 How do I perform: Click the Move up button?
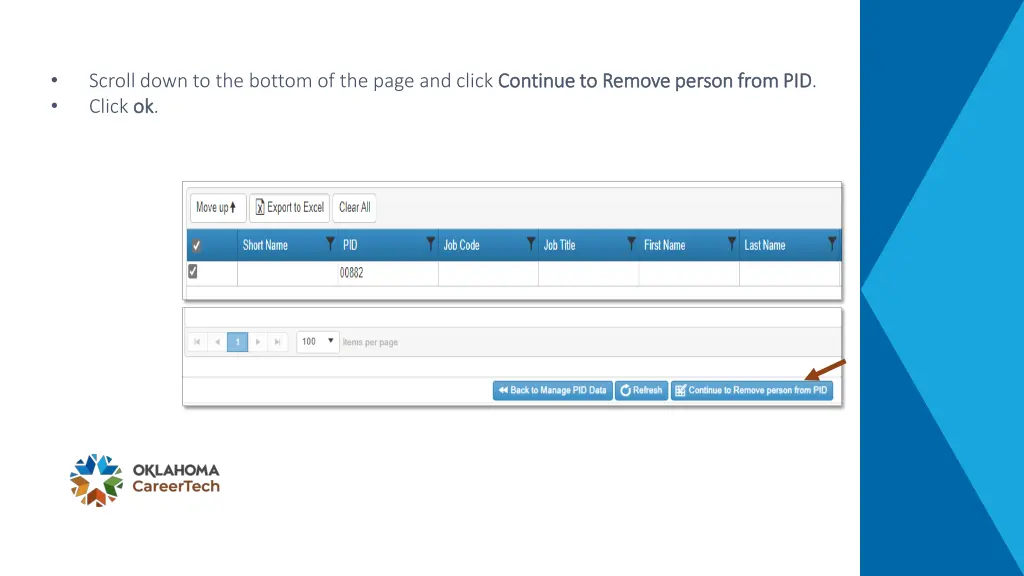[x=217, y=208]
